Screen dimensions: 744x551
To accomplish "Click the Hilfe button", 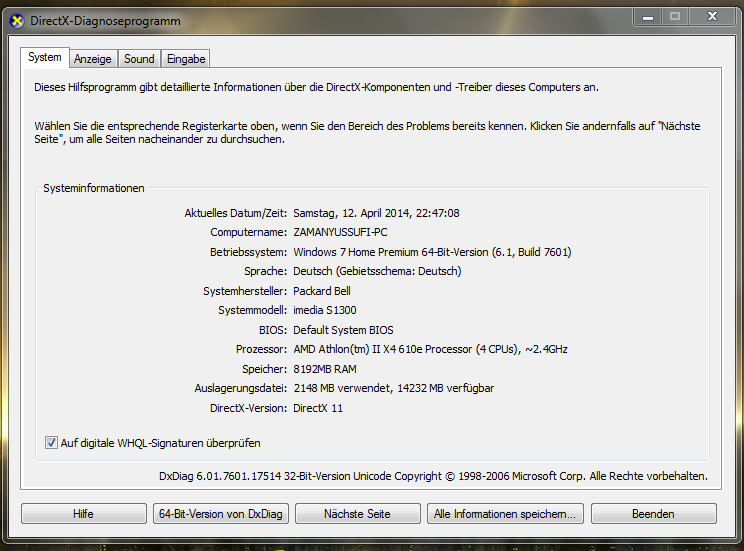I will [84, 514].
